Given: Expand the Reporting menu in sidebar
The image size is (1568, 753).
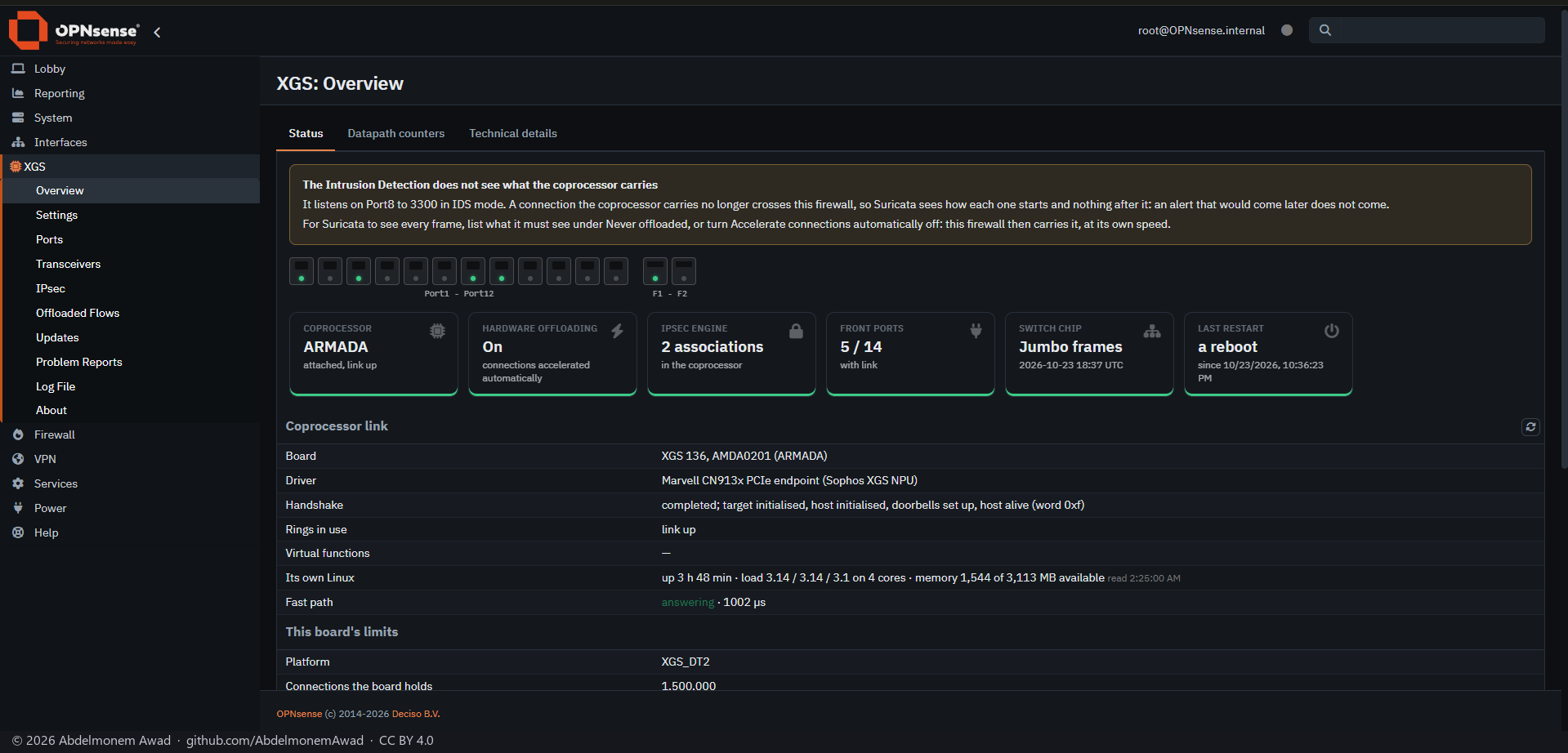Looking at the screenshot, I should coord(130,93).
